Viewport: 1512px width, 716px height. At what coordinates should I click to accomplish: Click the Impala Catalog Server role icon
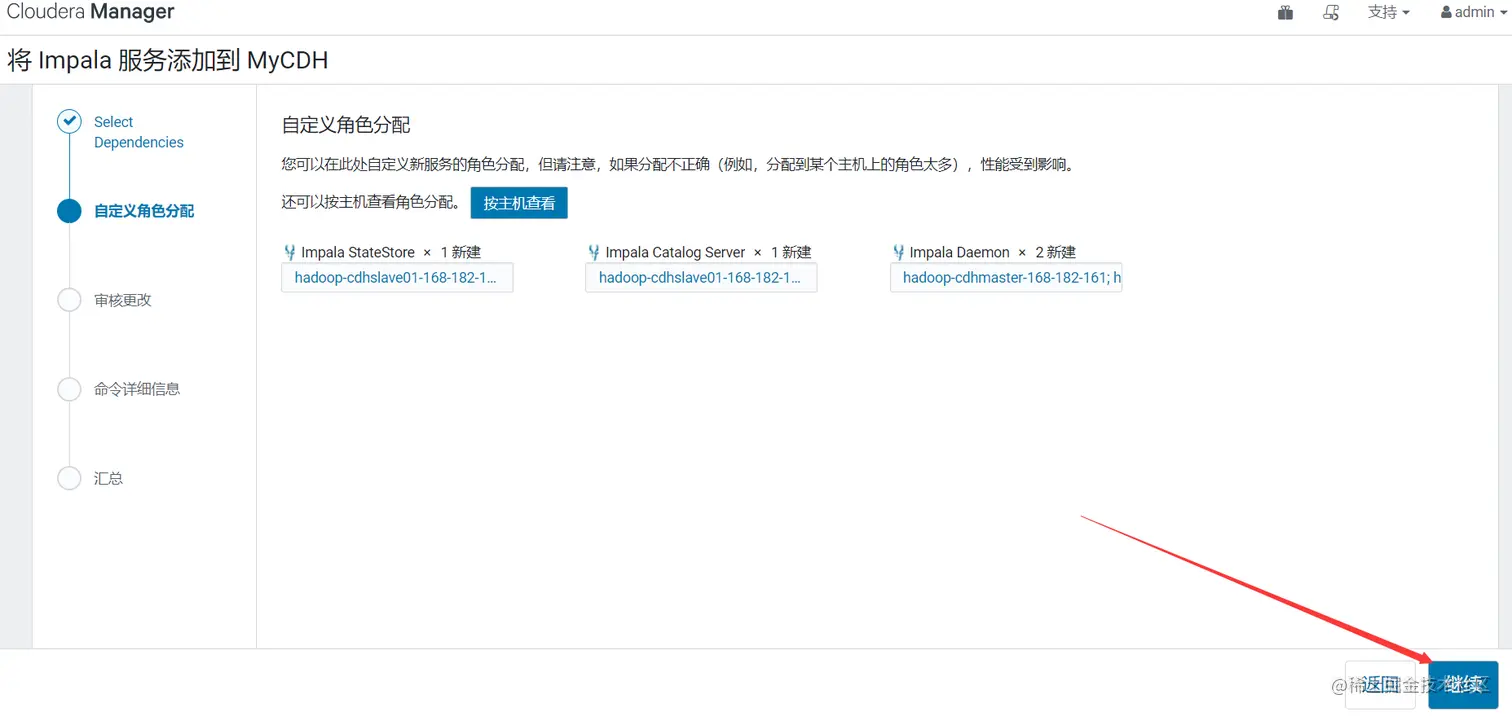594,253
